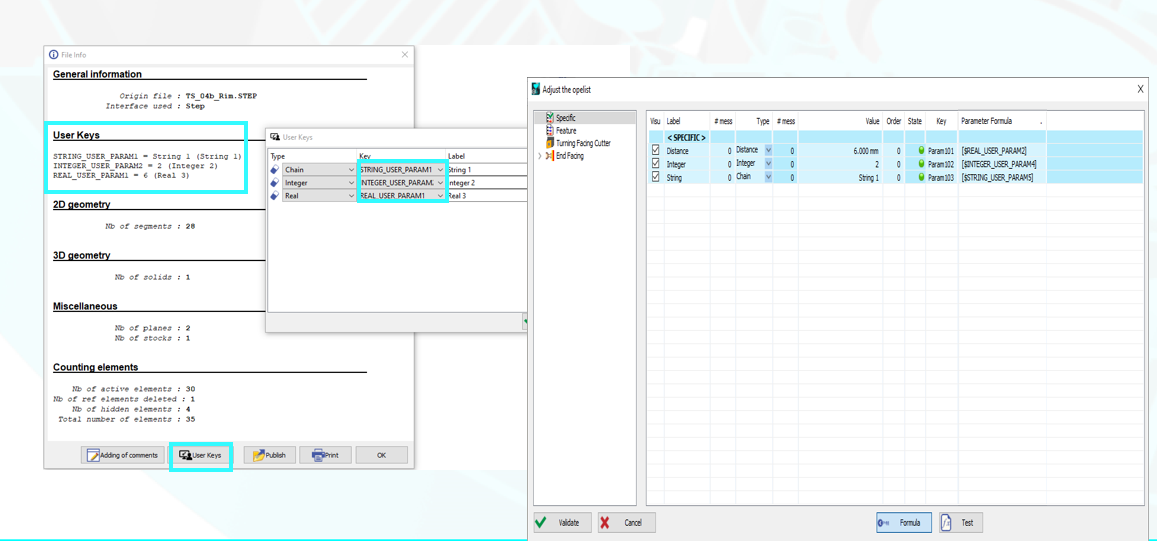Click the Publish button in File Info

coord(269,455)
